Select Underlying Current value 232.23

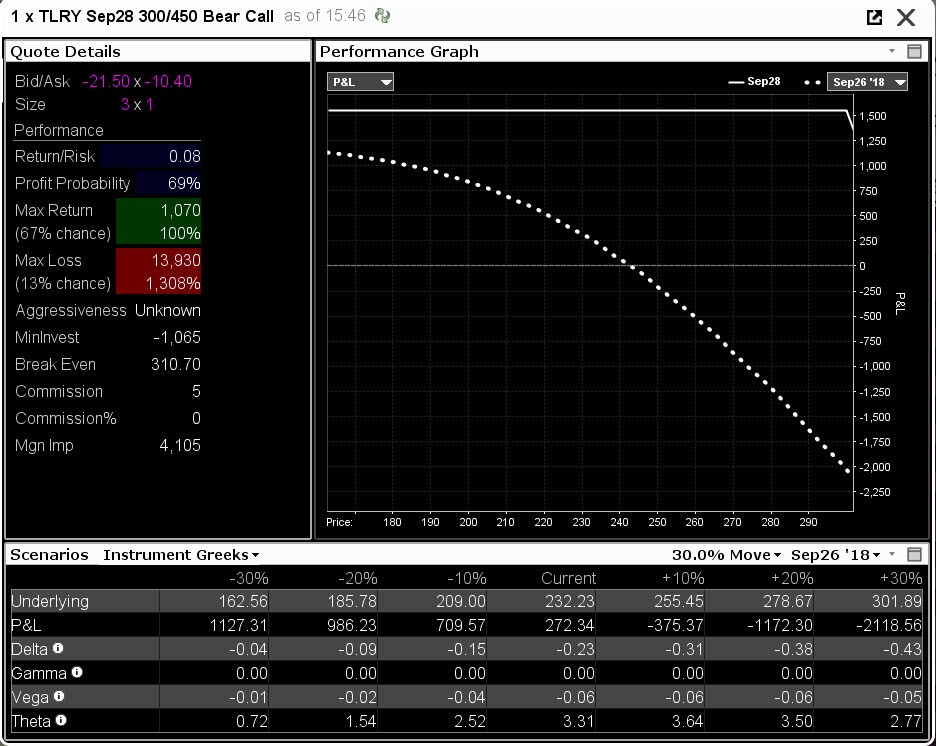click(569, 601)
